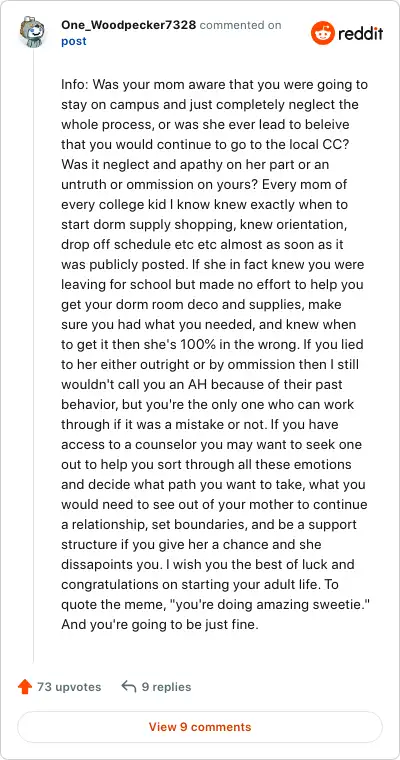Click the word 'Info:' starting the comment

[x=75, y=85]
